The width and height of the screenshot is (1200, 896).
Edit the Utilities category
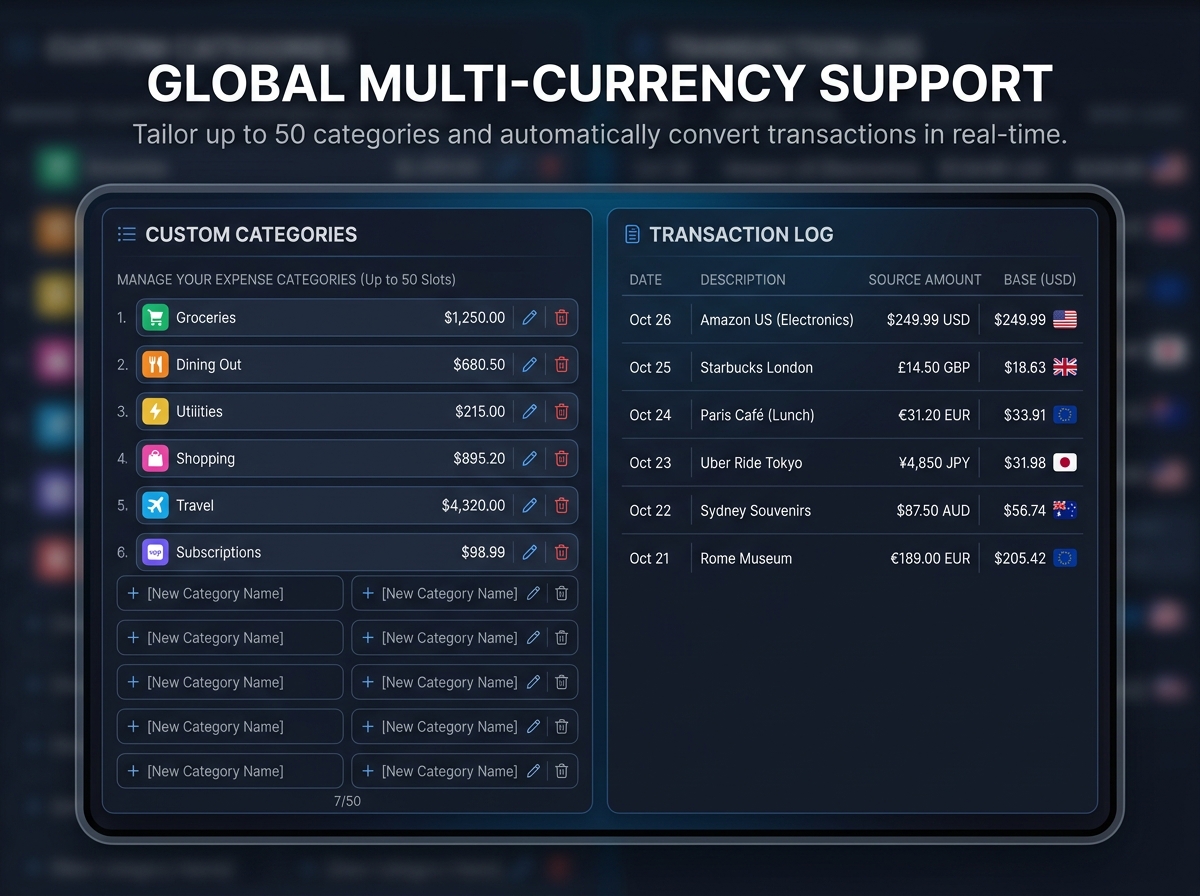pyautogui.click(x=530, y=412)
